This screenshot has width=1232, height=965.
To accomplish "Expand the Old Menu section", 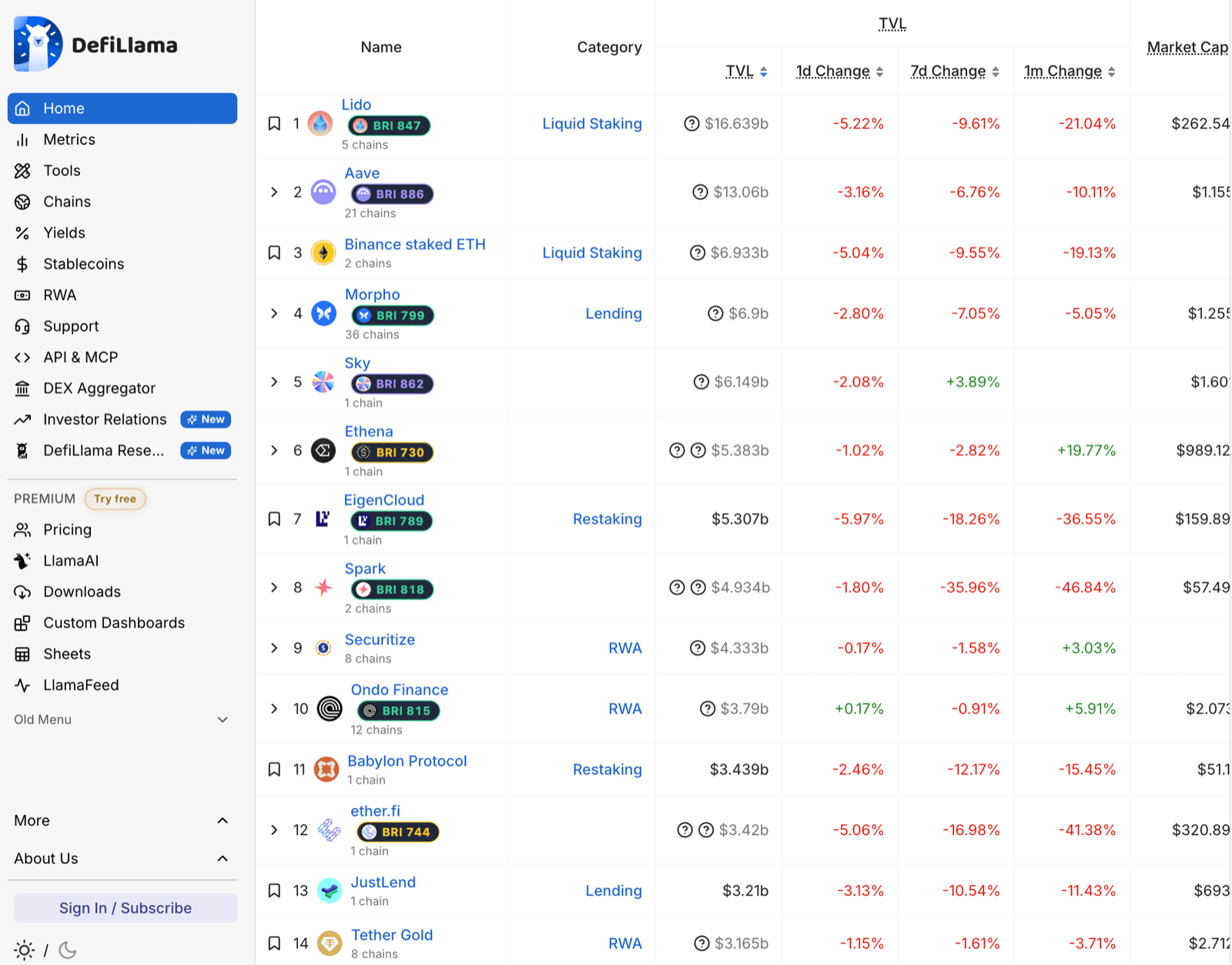I will [122, 720].
